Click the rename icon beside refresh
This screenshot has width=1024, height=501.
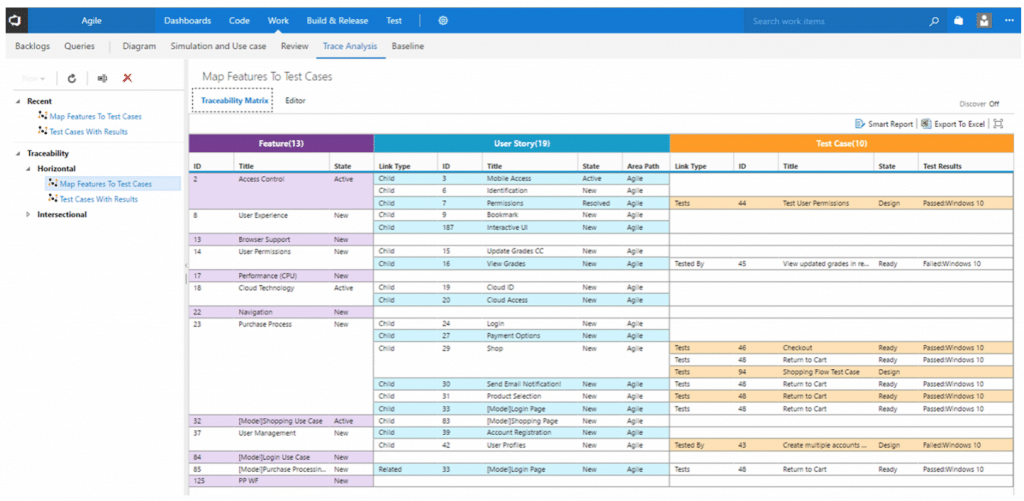coord(102,78)
